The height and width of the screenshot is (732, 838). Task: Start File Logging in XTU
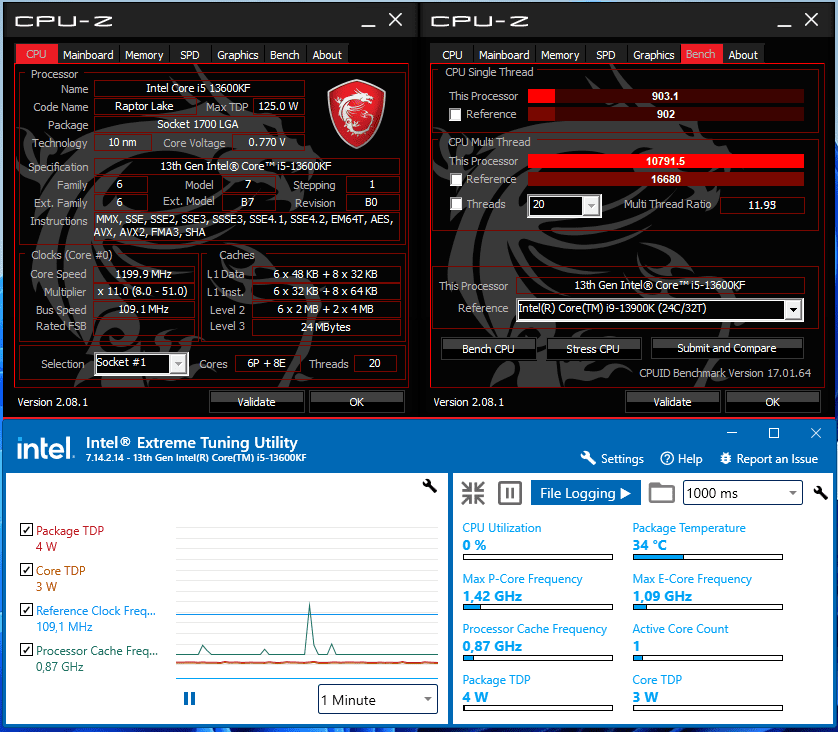[x=585, y=493]
